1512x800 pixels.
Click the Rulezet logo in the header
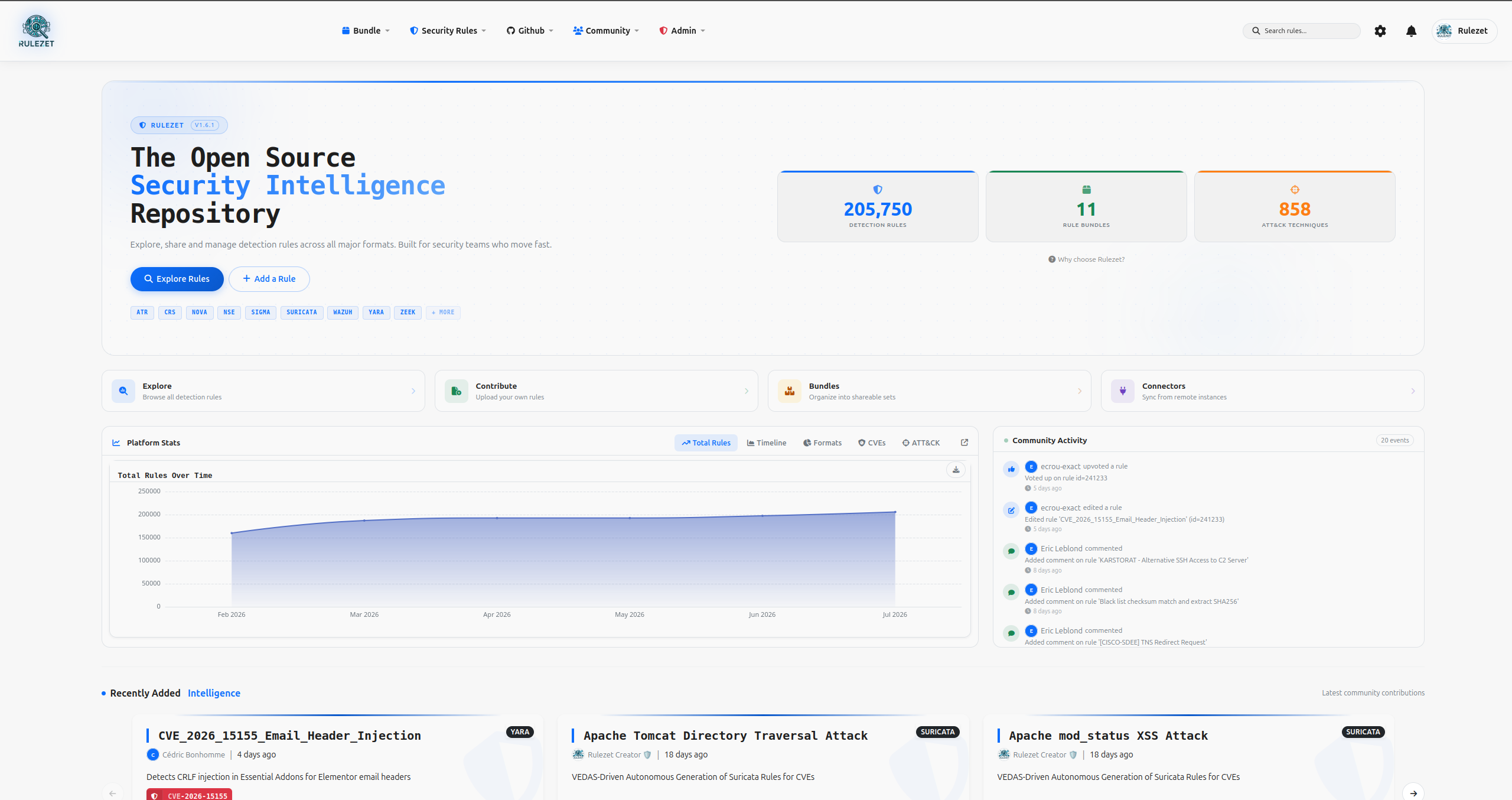pos(37,31)
